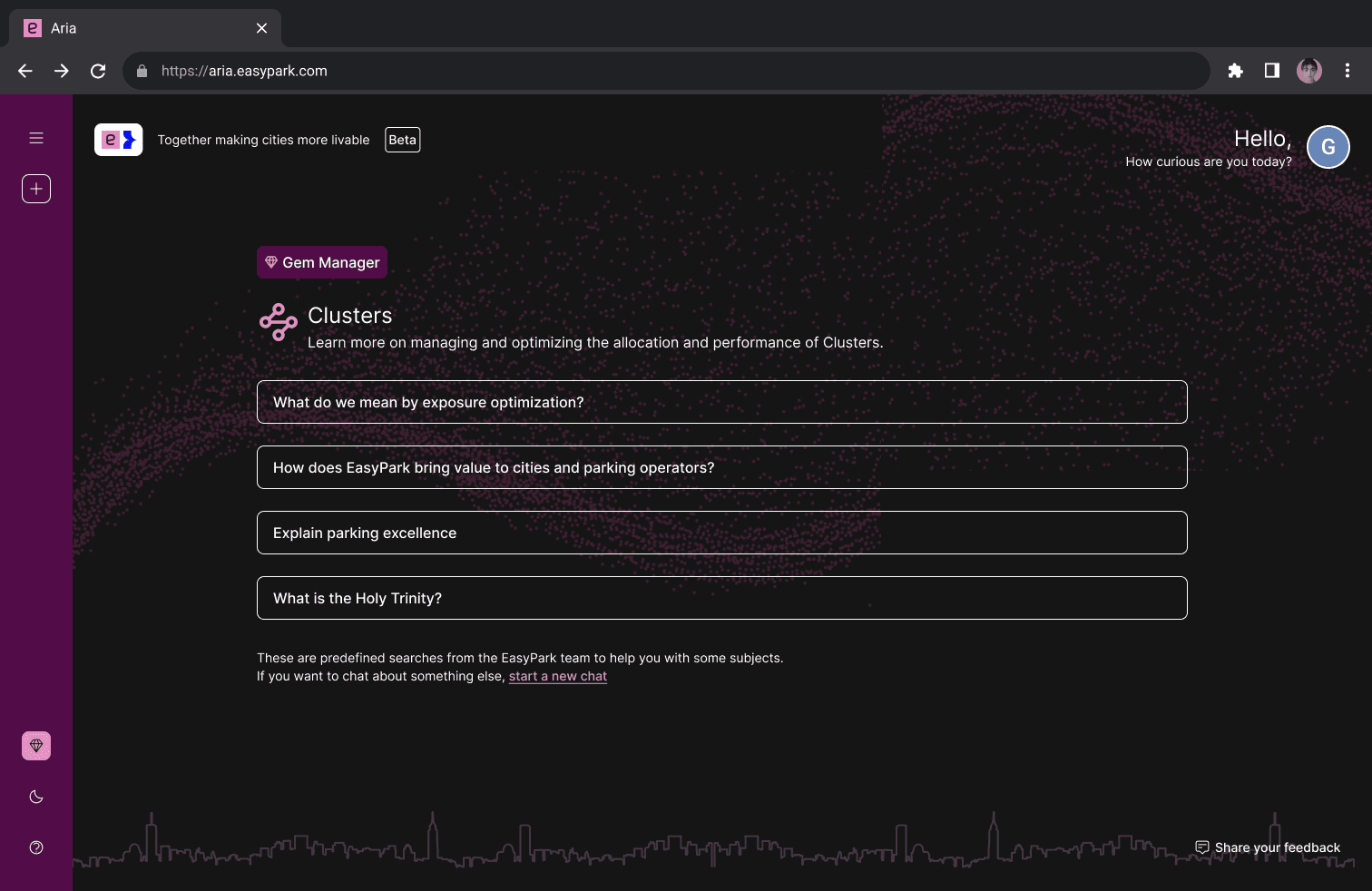This screenshot has height=891, width=1372.
Task: Click the Beta badge
Action: point(403,140)
